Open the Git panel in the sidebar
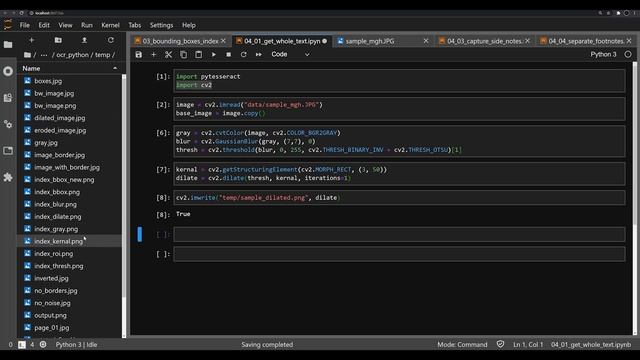The height and width of the screenshot is (360, 640). 8,98
